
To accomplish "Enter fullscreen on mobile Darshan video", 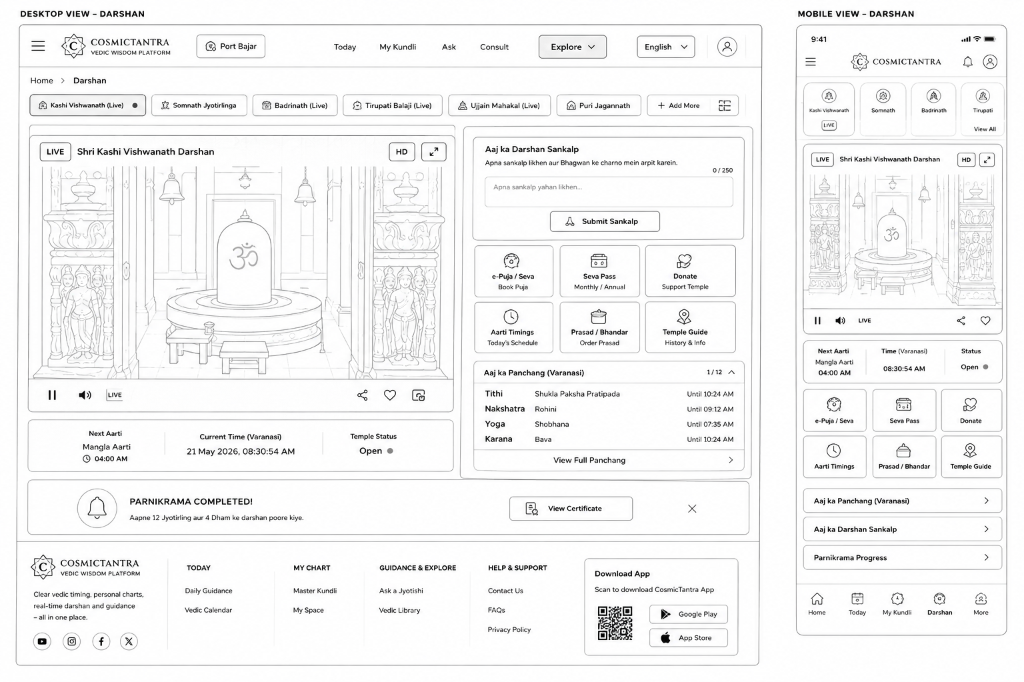I will coord(987,159).
